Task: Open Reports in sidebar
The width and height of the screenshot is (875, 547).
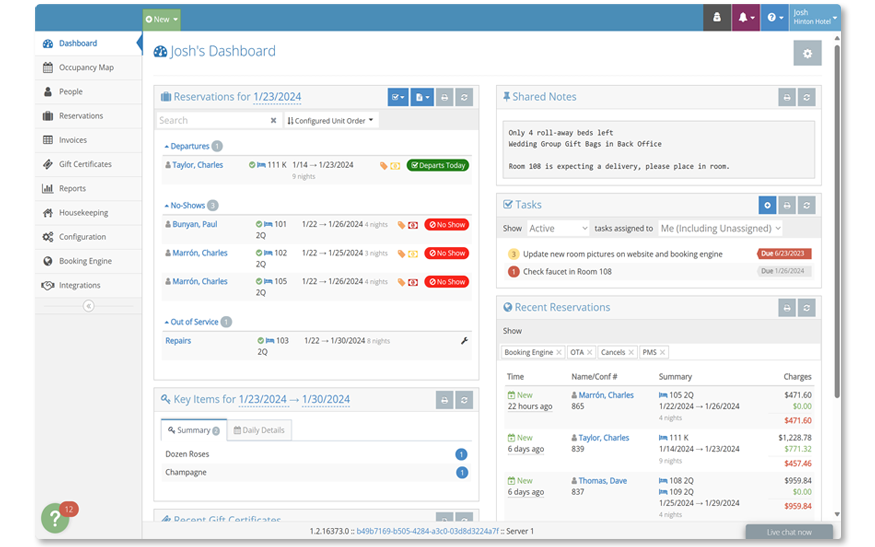Action: coord(88,189)
